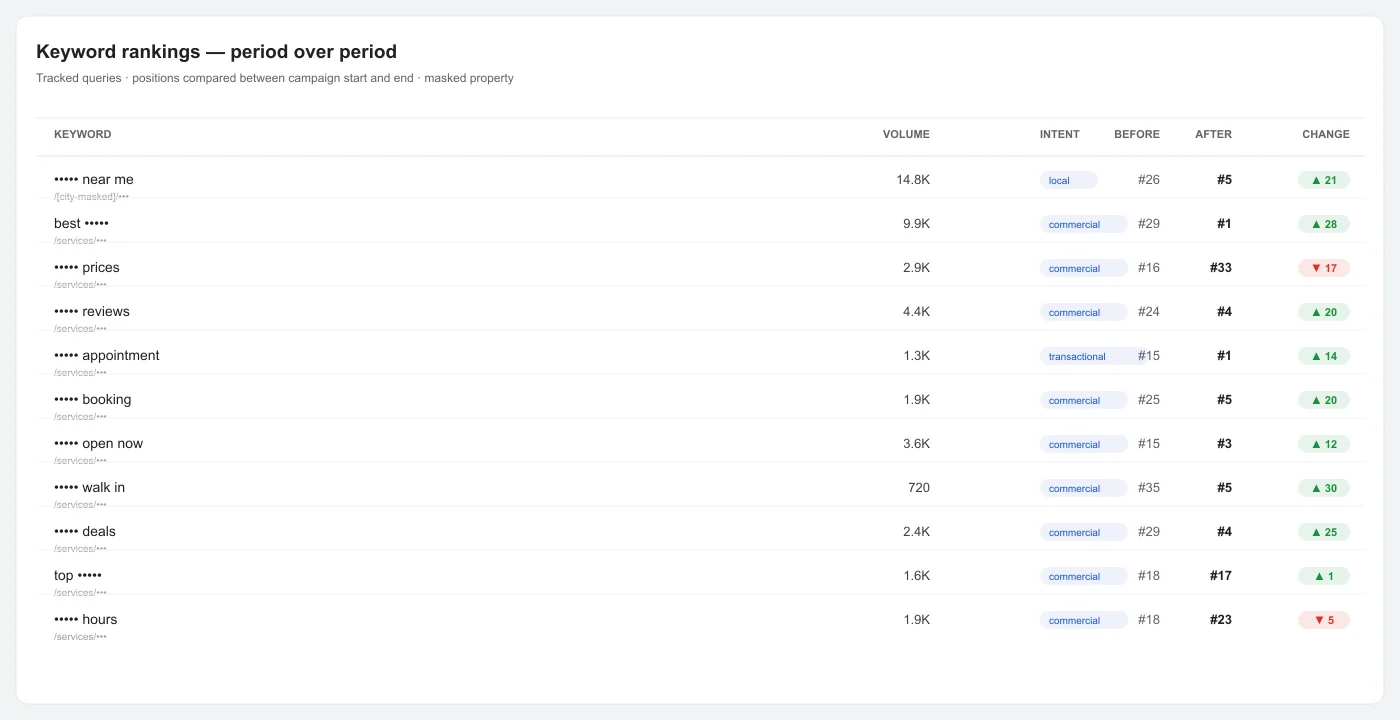This screenshot has width=1400, height=720.
Task: Open the '••••• open now' keyword
Action: tap(99, 444)
